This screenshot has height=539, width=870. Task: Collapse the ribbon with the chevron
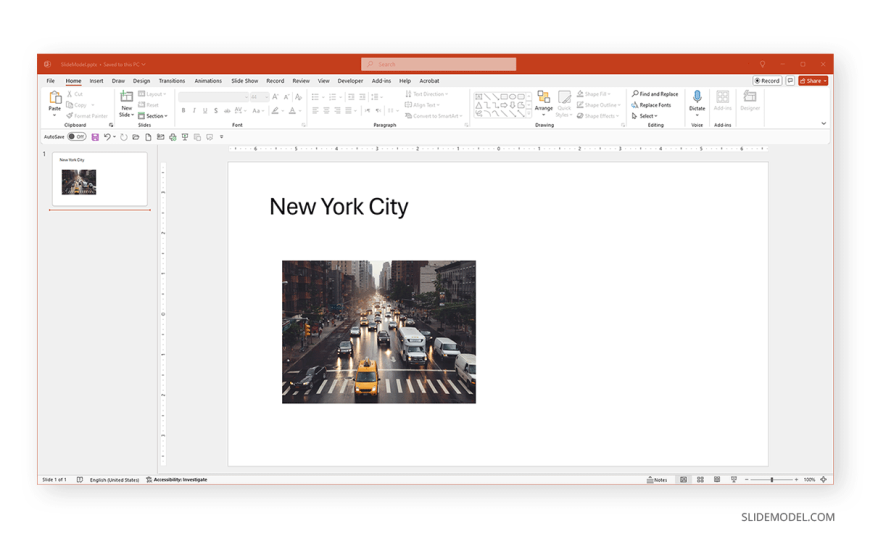click(x=823, y=124)
